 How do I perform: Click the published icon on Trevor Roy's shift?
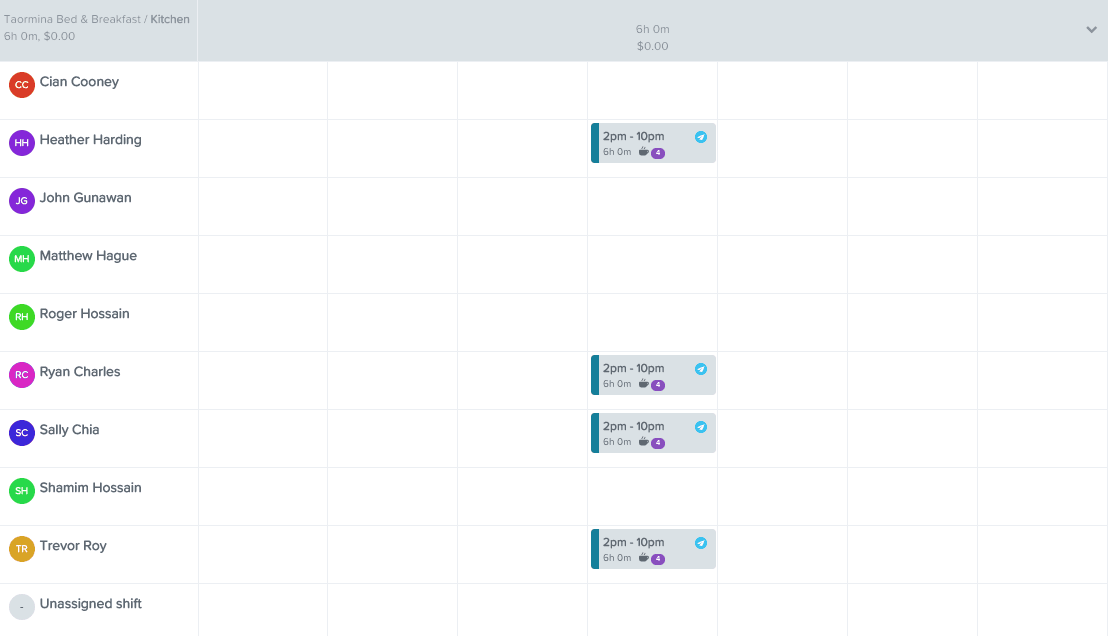pos(701,542)
